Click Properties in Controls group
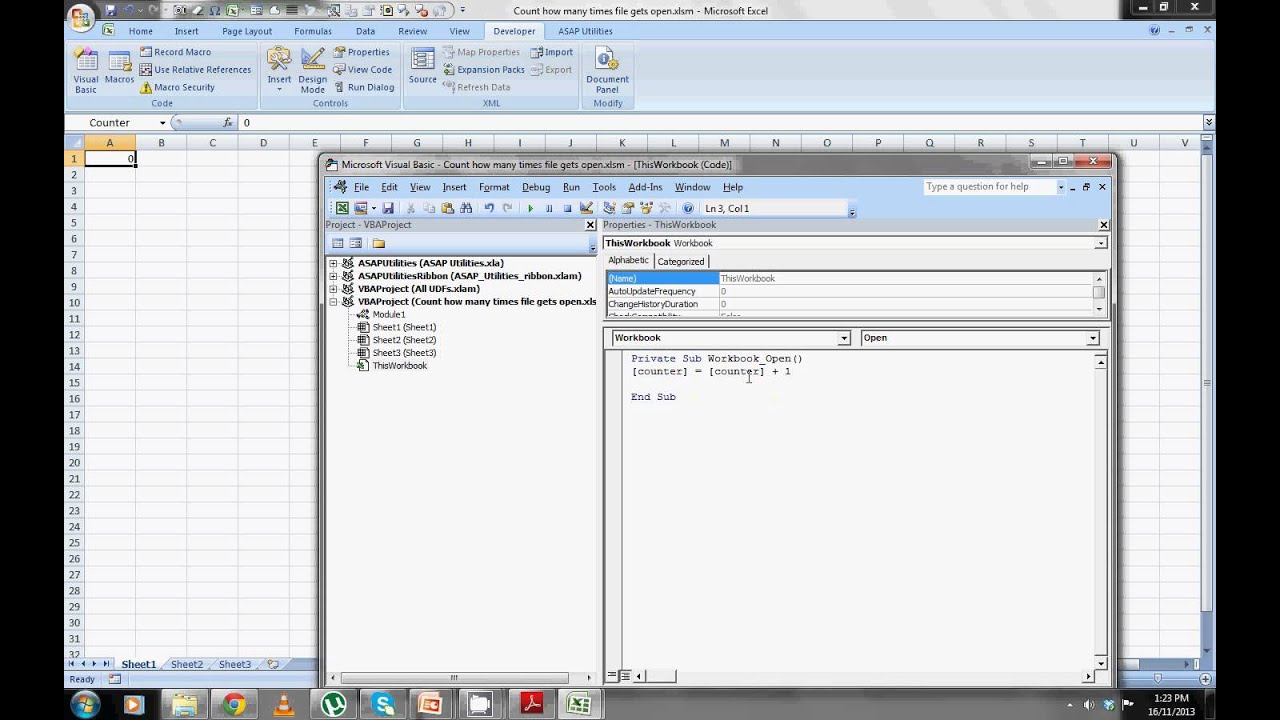The width and height of the screenshot is (1280, 720). pyautogui.click(x=361, y=52)
